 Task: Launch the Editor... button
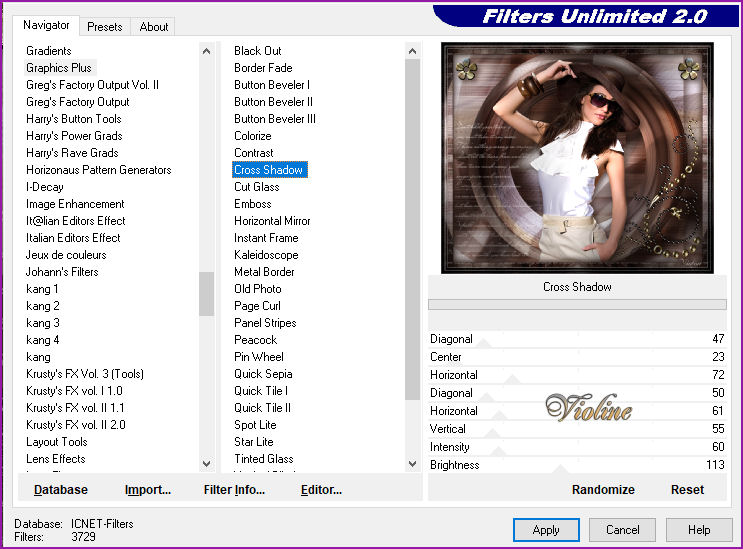coord(321,489)
